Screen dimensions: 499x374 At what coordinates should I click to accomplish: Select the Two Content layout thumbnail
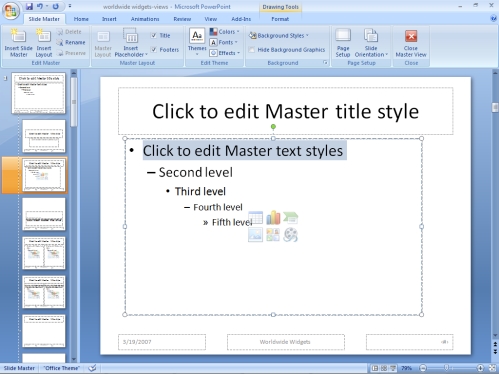44,253
